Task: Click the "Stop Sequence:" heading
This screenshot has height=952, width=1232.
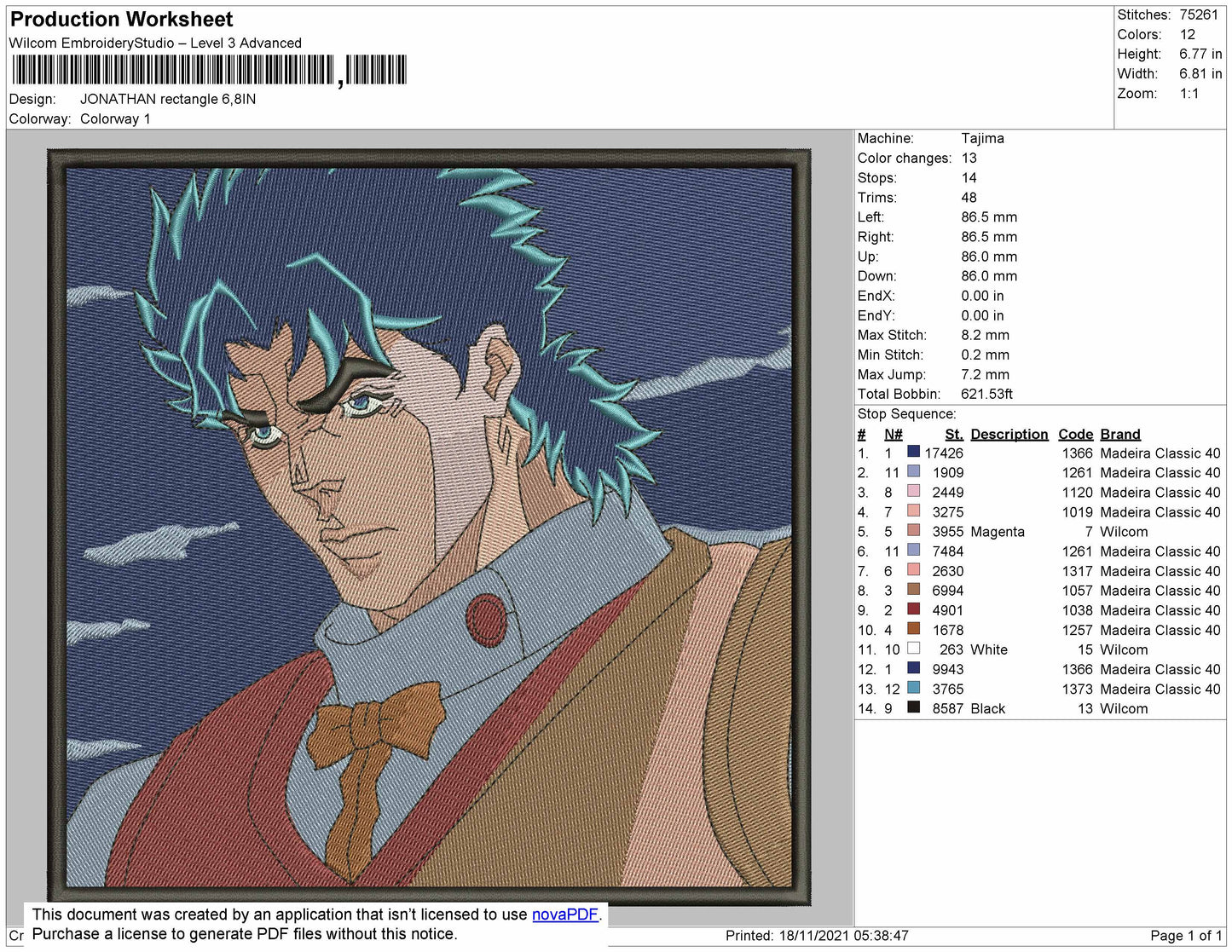Action: 906,413
